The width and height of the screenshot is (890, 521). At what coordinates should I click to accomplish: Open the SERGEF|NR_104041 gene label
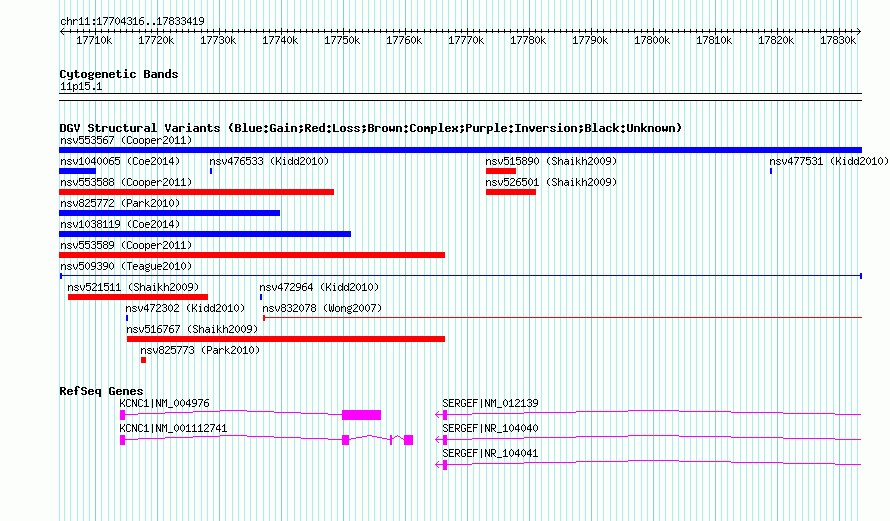point(490,453)
